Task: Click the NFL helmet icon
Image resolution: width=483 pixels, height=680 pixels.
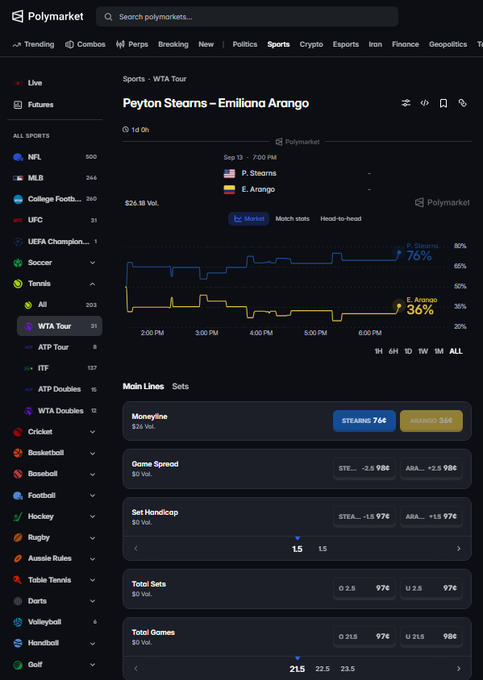Action: click(18, 157)
